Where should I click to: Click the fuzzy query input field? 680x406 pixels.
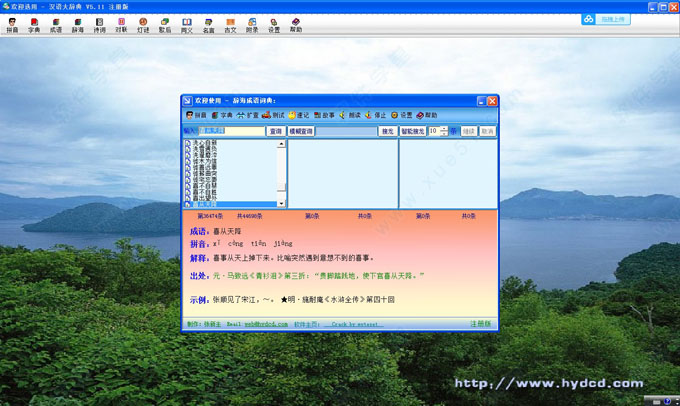pos(346,131)
